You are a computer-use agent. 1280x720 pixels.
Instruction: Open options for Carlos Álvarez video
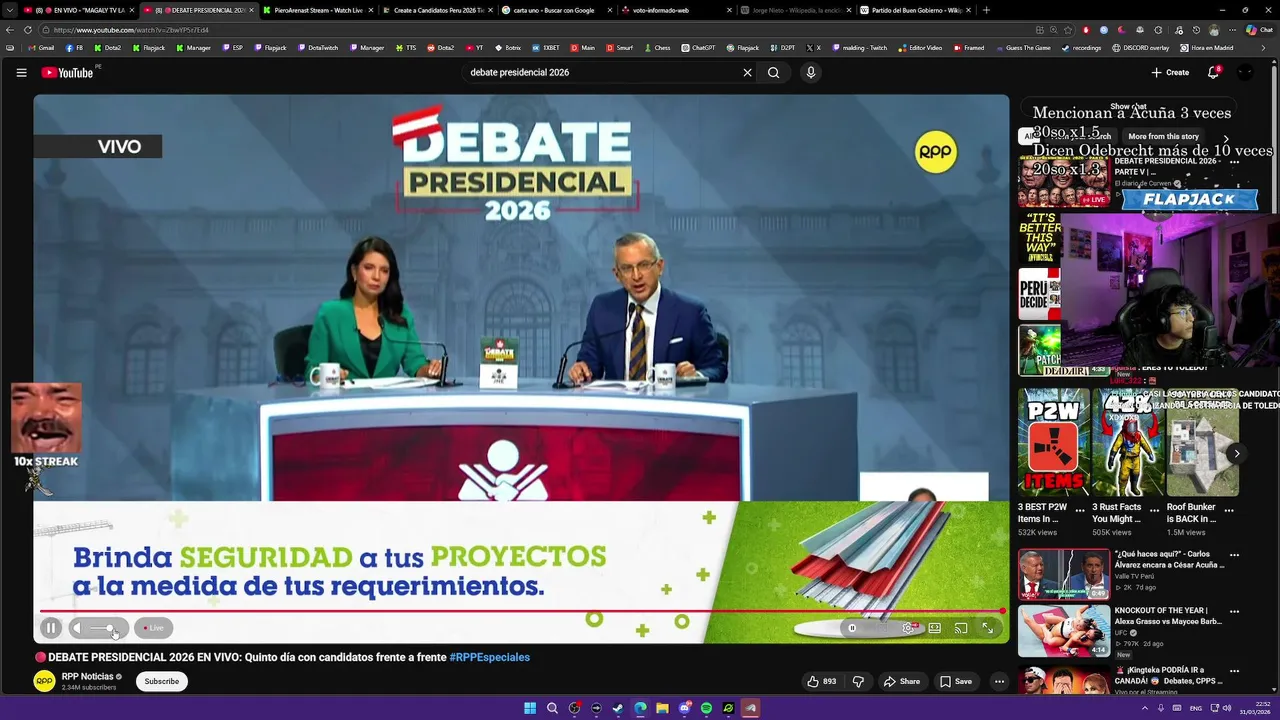coord(1234,555)
